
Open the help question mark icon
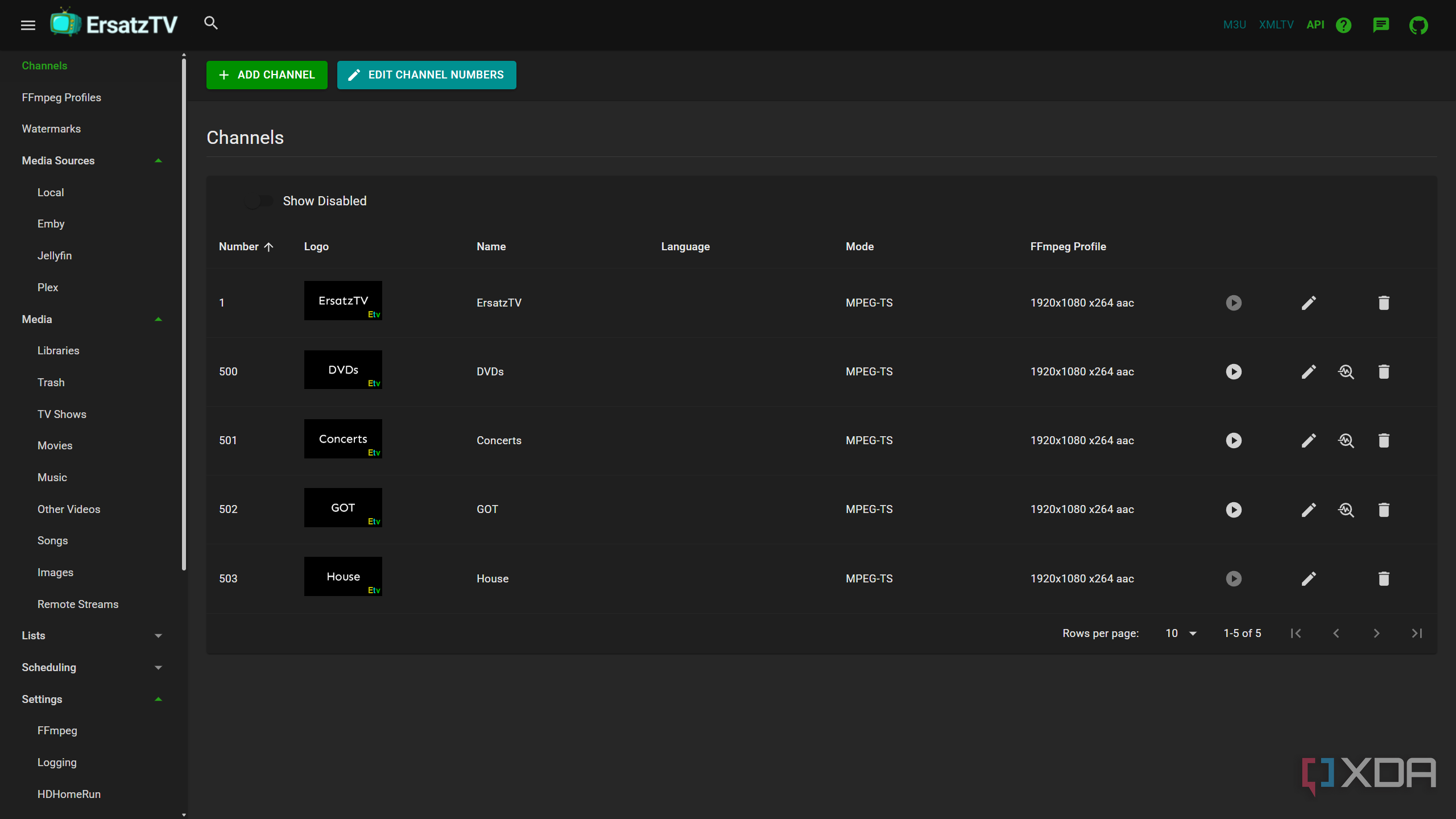coord(1343,25)
